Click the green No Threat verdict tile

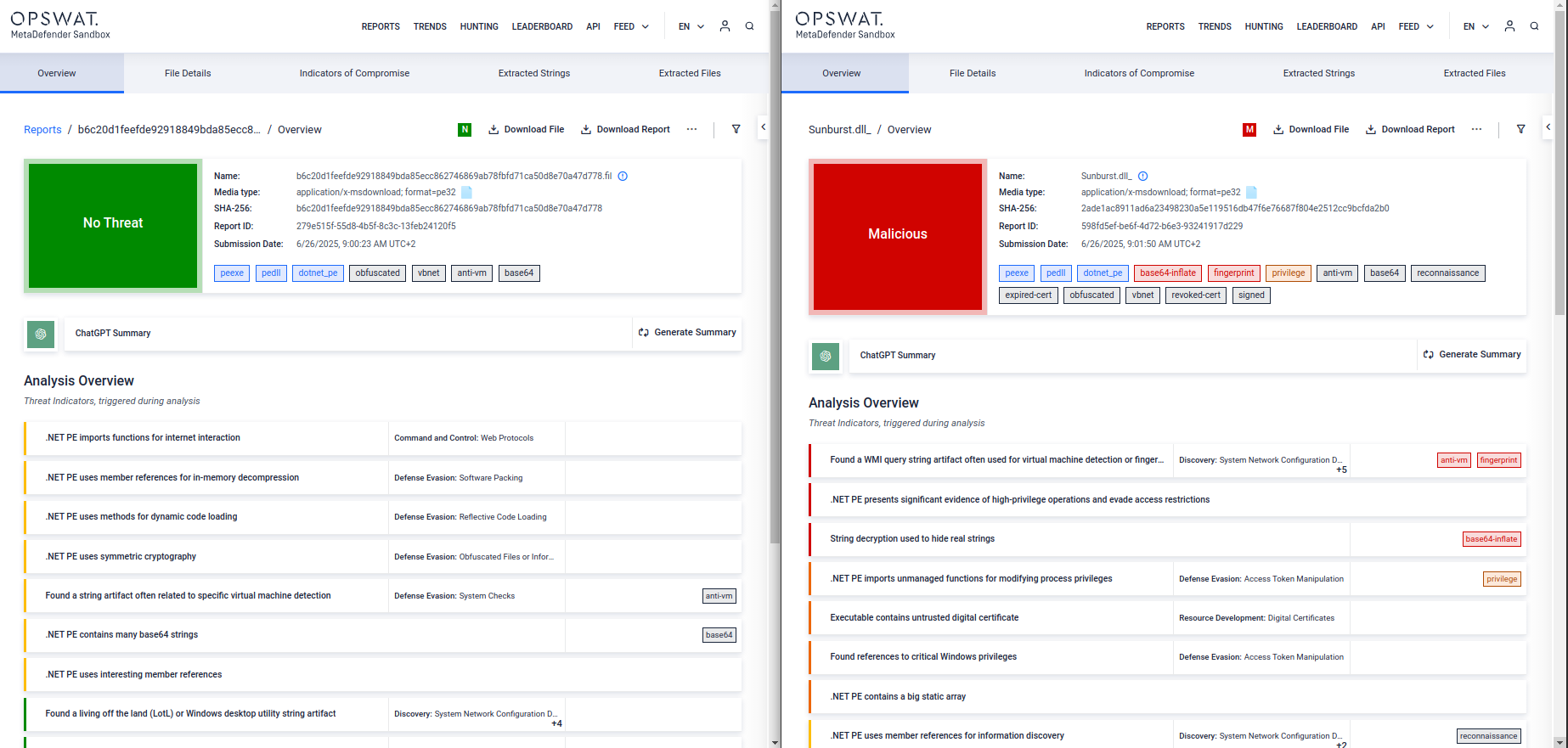[113, 226]
